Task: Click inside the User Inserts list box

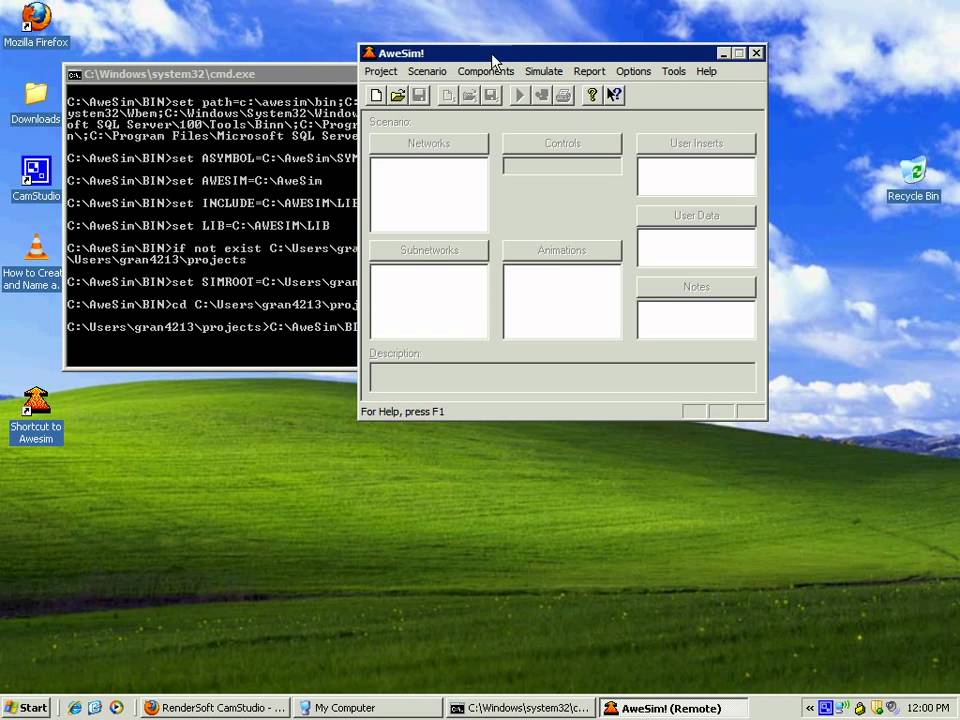Action: coord(696,177)
